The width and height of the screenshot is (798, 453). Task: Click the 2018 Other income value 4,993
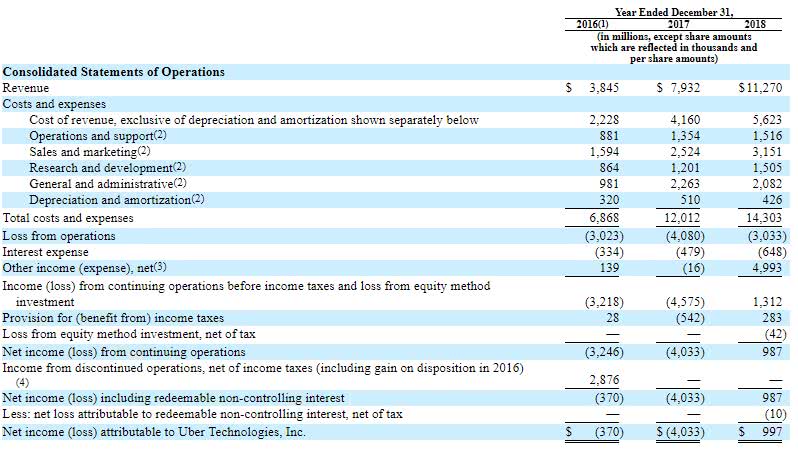tap(767, 268)
